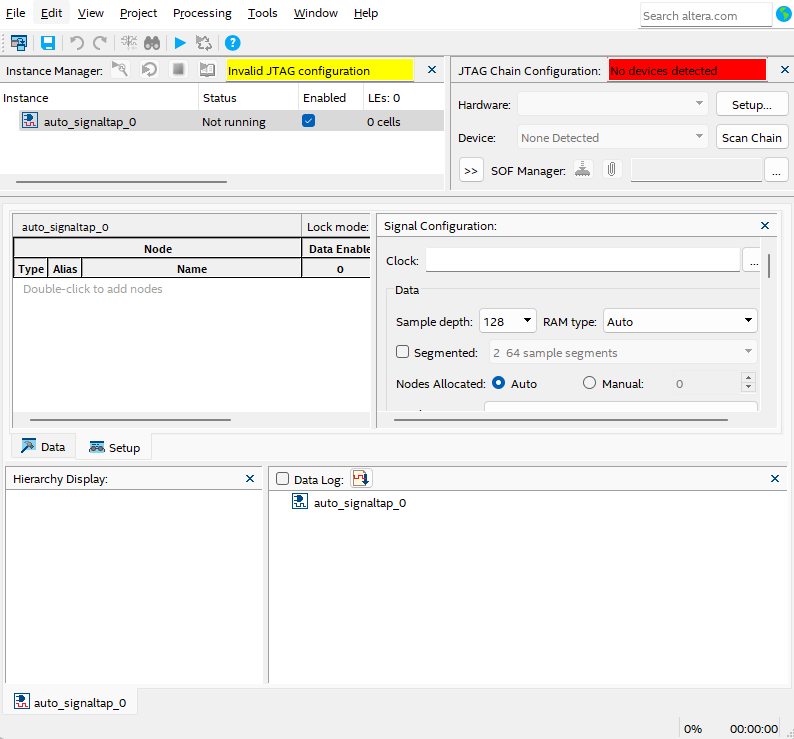Close the Data Log panel
794x739 pixels.
[774, 479]
